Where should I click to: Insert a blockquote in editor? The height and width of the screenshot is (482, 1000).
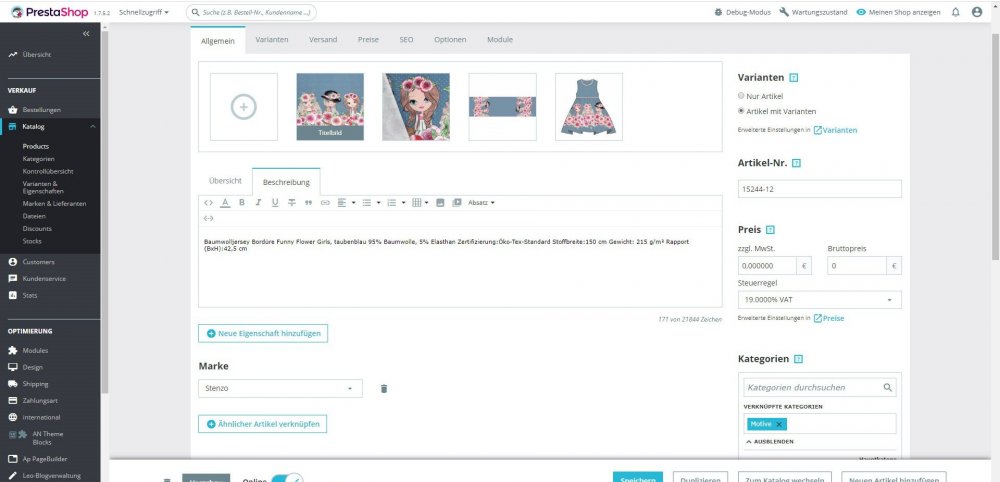point(308,203)
